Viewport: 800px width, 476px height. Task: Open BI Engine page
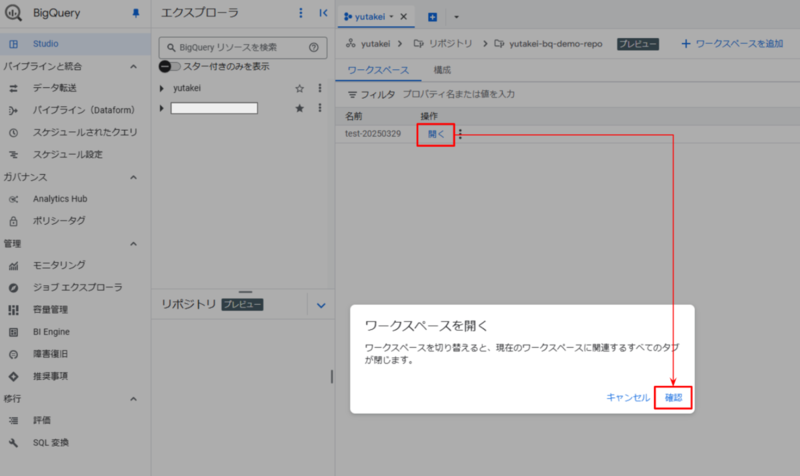pos(51,332)
